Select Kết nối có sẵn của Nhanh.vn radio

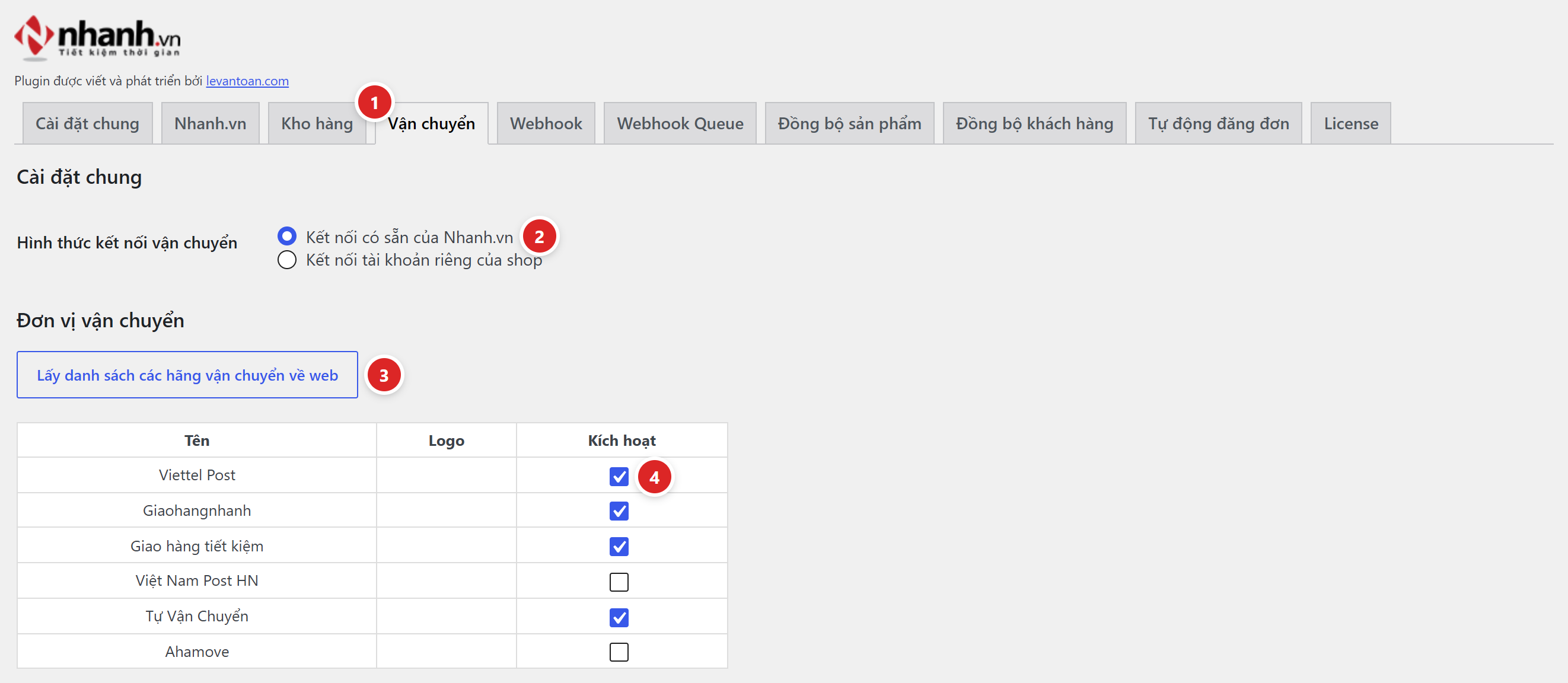286,235
